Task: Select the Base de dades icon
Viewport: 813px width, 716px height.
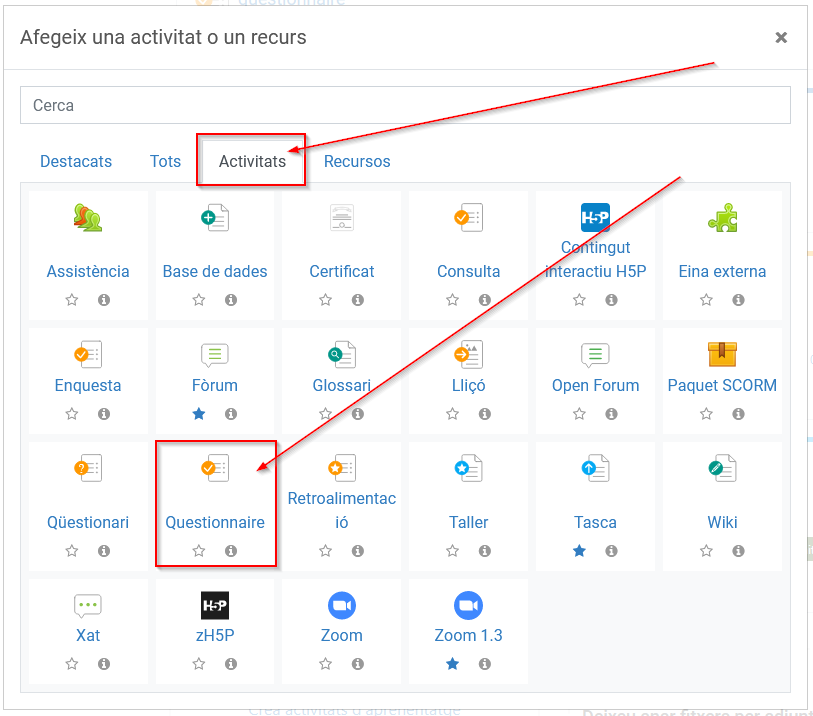Action: pos(215,218)
